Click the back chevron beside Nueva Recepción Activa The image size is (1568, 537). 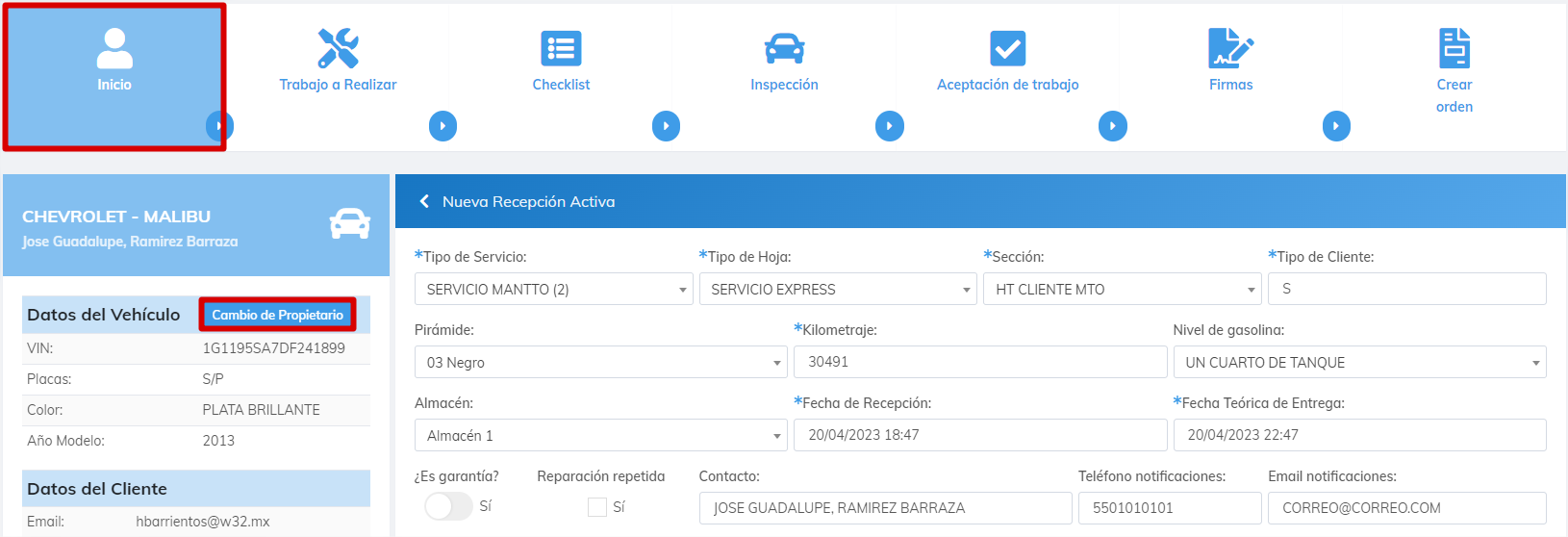[424, 201]
